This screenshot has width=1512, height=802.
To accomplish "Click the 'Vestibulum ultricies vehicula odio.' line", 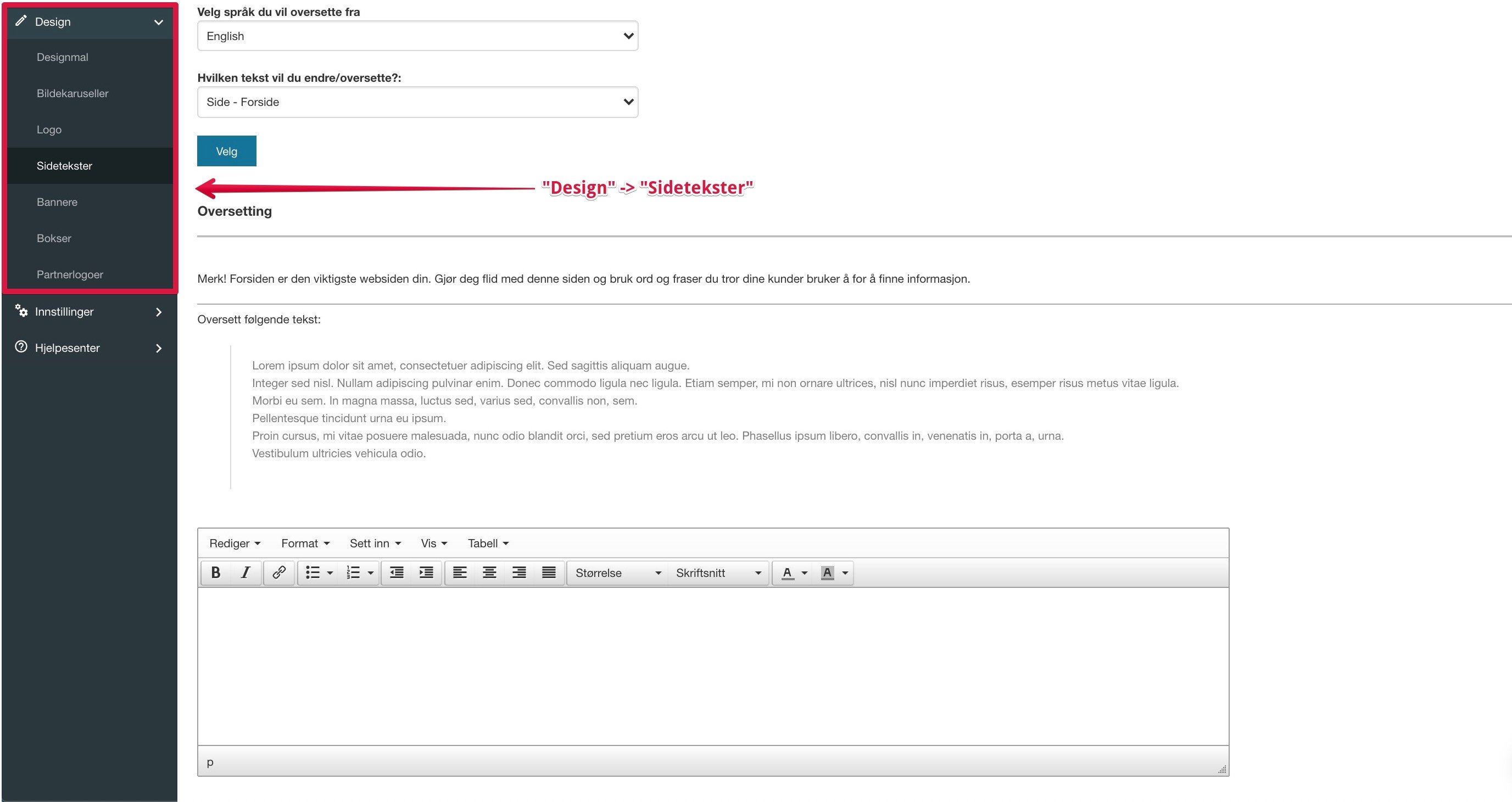I will click(339, 453).
